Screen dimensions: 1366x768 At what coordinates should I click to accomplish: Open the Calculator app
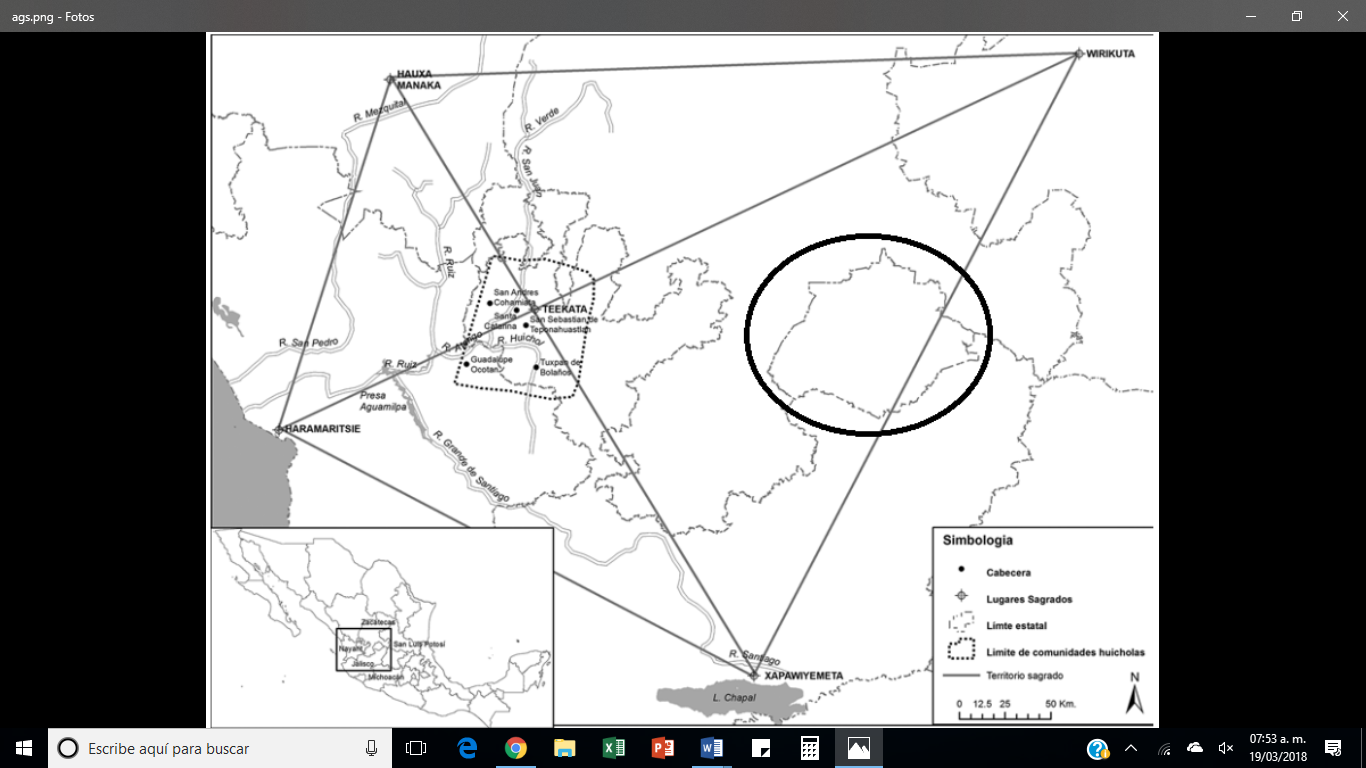[x=807, y=748]
